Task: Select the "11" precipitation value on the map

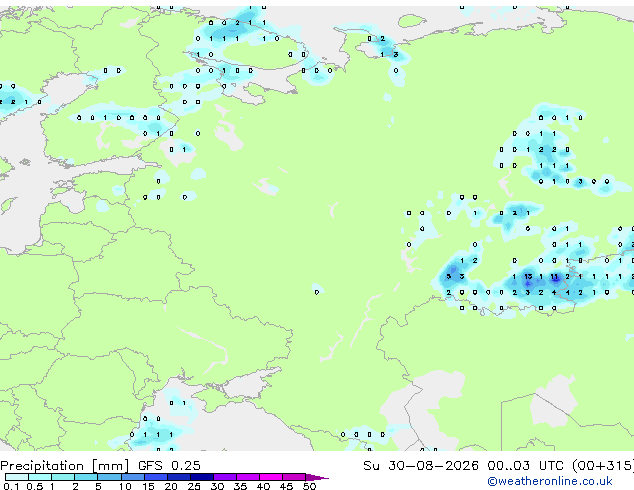Action: (554, 277)
